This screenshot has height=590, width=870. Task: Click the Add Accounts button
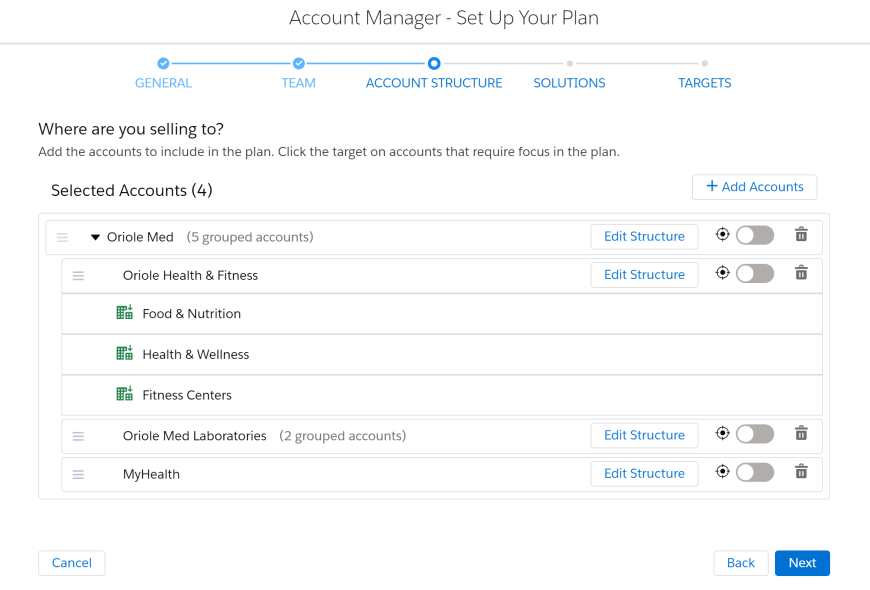click(754, 187)
